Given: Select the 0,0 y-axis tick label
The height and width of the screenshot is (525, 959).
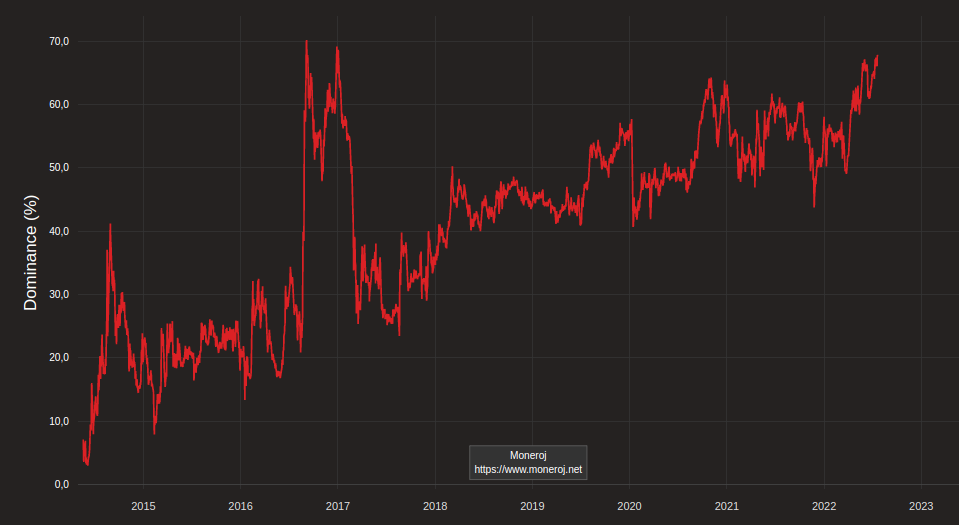Looking at the screenshot, I should click(x=62, y=484).
